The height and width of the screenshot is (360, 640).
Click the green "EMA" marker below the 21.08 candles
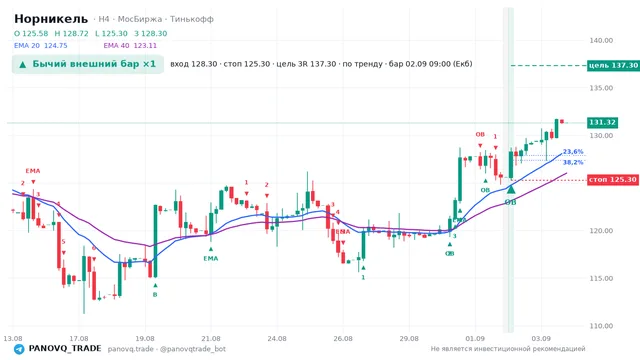[211, 258]
